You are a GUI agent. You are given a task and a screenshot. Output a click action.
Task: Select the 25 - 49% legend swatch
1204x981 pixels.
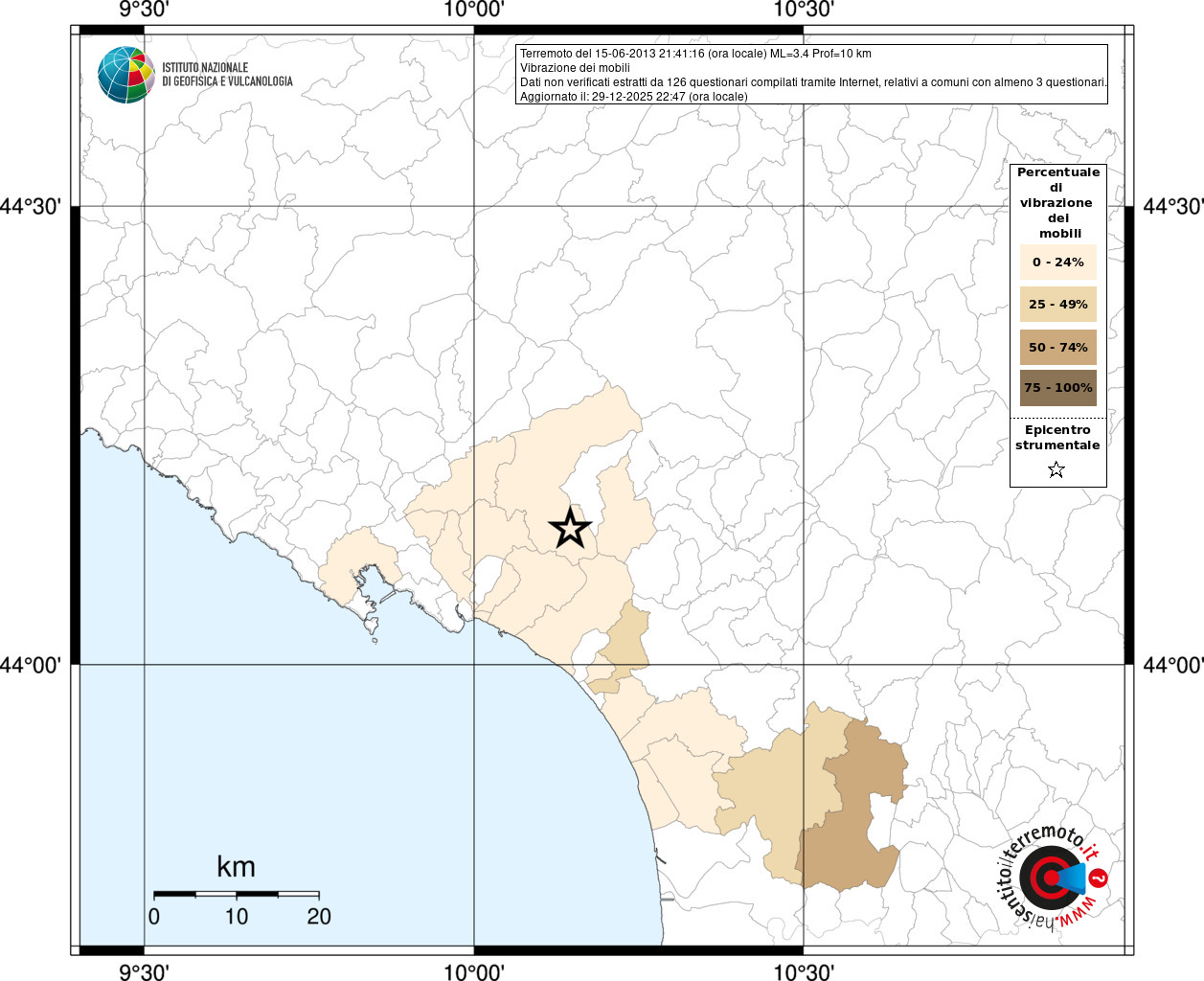click(x=1057, y=304)
